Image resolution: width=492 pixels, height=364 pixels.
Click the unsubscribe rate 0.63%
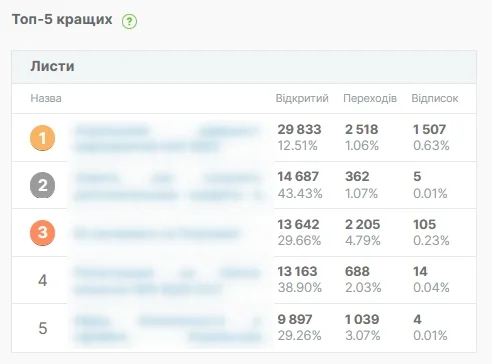pos(431,145)
